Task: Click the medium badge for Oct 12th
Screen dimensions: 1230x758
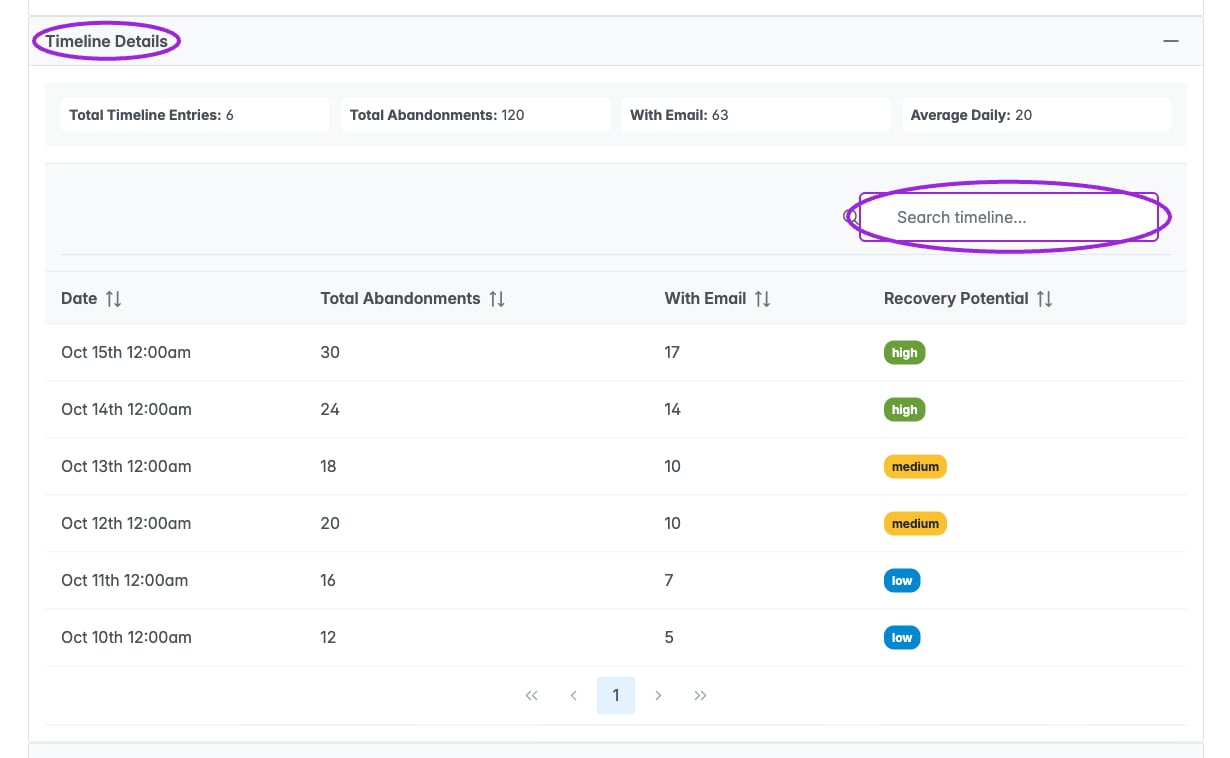Action: click(915, 523)
